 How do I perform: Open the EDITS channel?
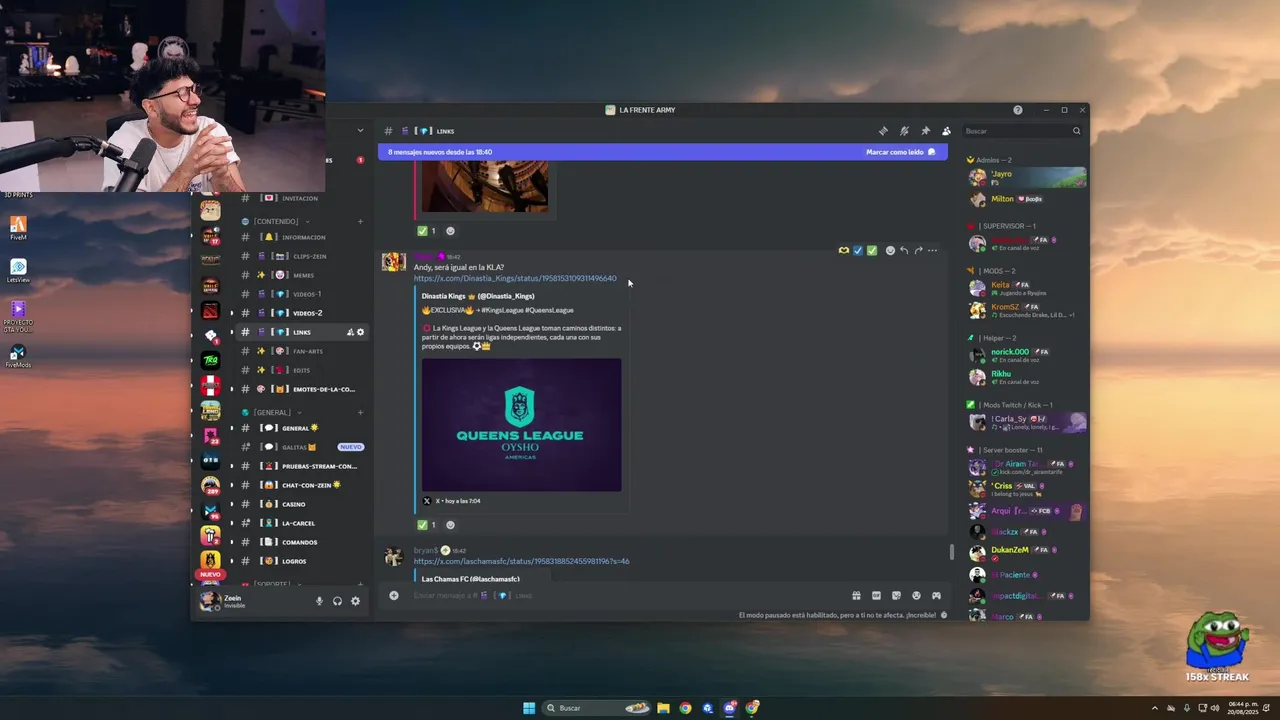coord(302,370)
